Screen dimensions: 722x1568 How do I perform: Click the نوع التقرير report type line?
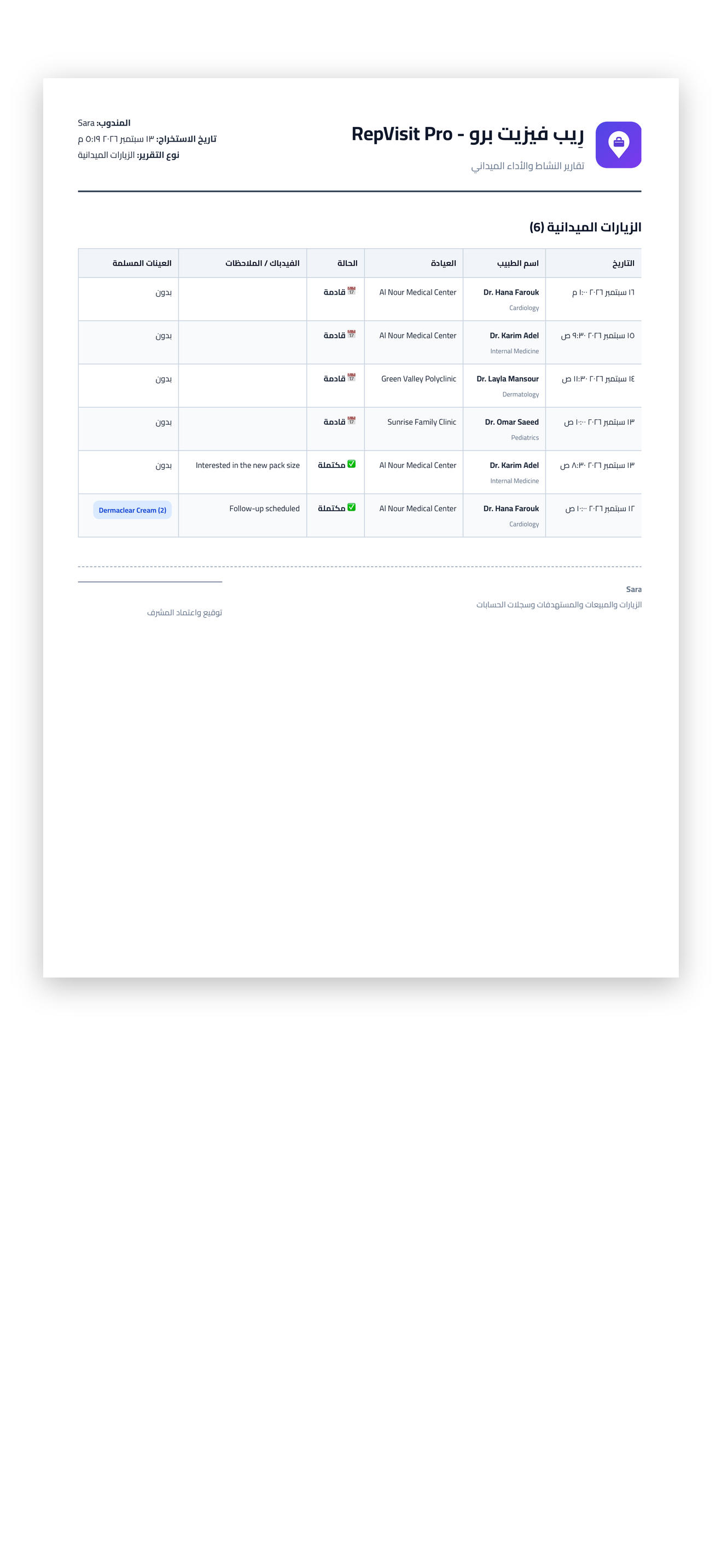[x=129, y=155]
